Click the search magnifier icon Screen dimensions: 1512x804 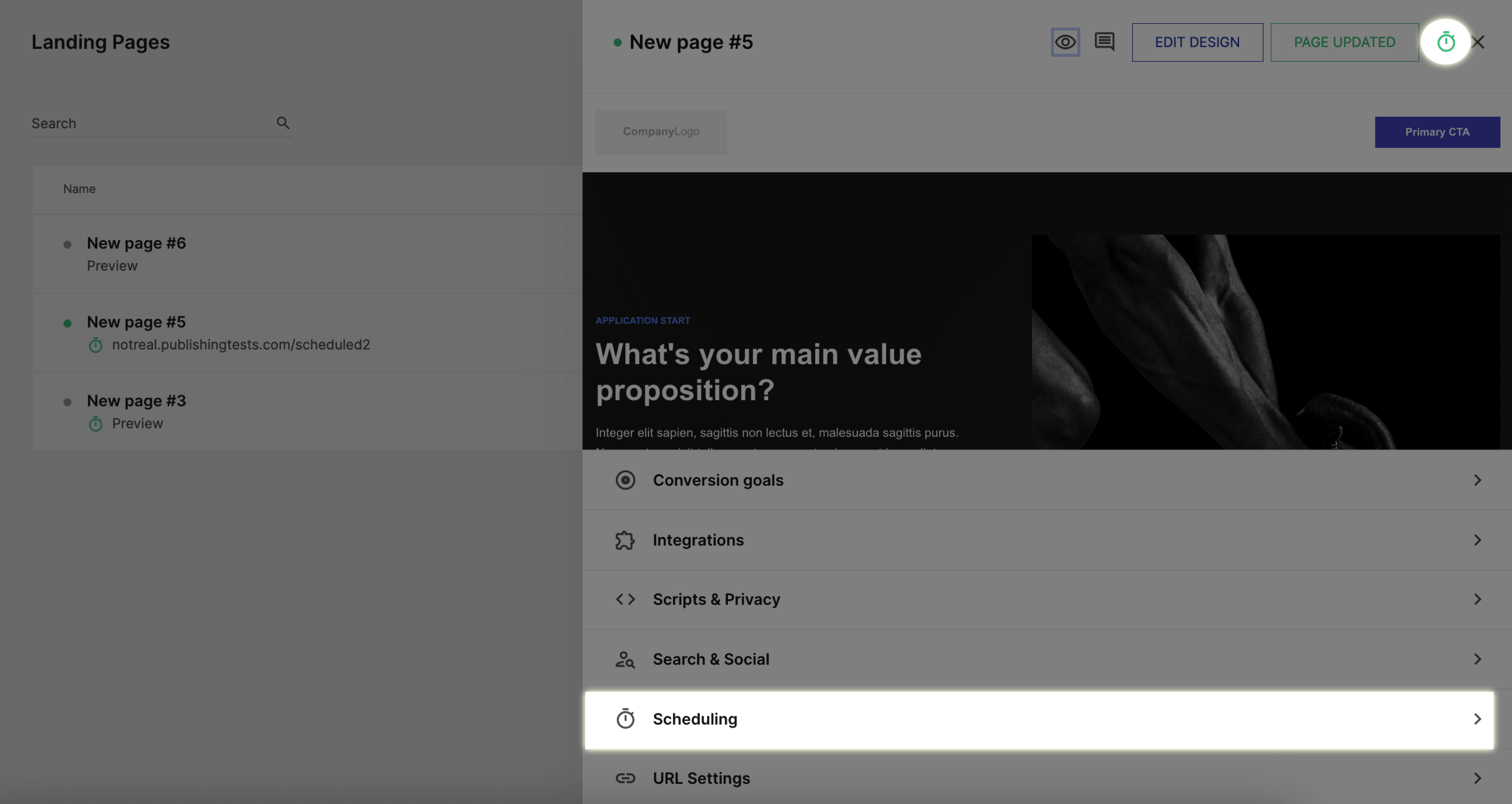click(283, 123)
